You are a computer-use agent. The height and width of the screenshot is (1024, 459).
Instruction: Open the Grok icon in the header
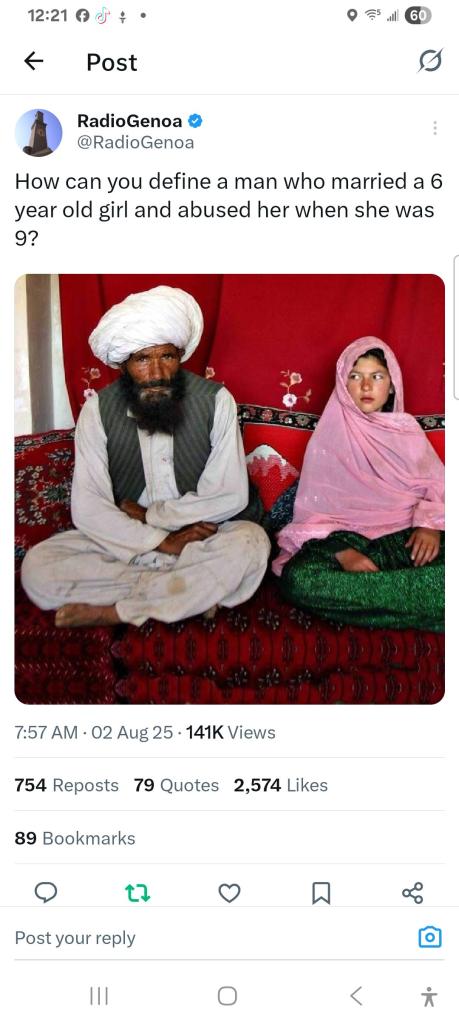click(x=430, y=61)
